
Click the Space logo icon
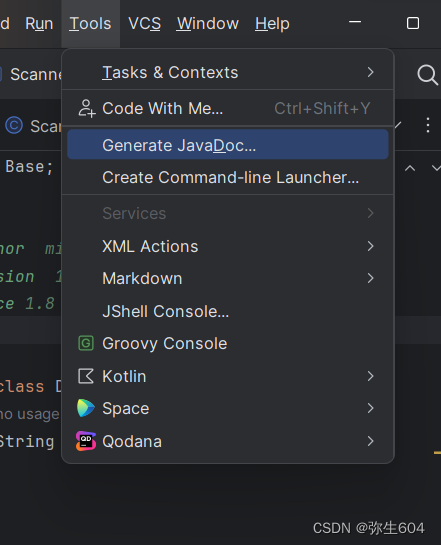click(x=86, y=408)
